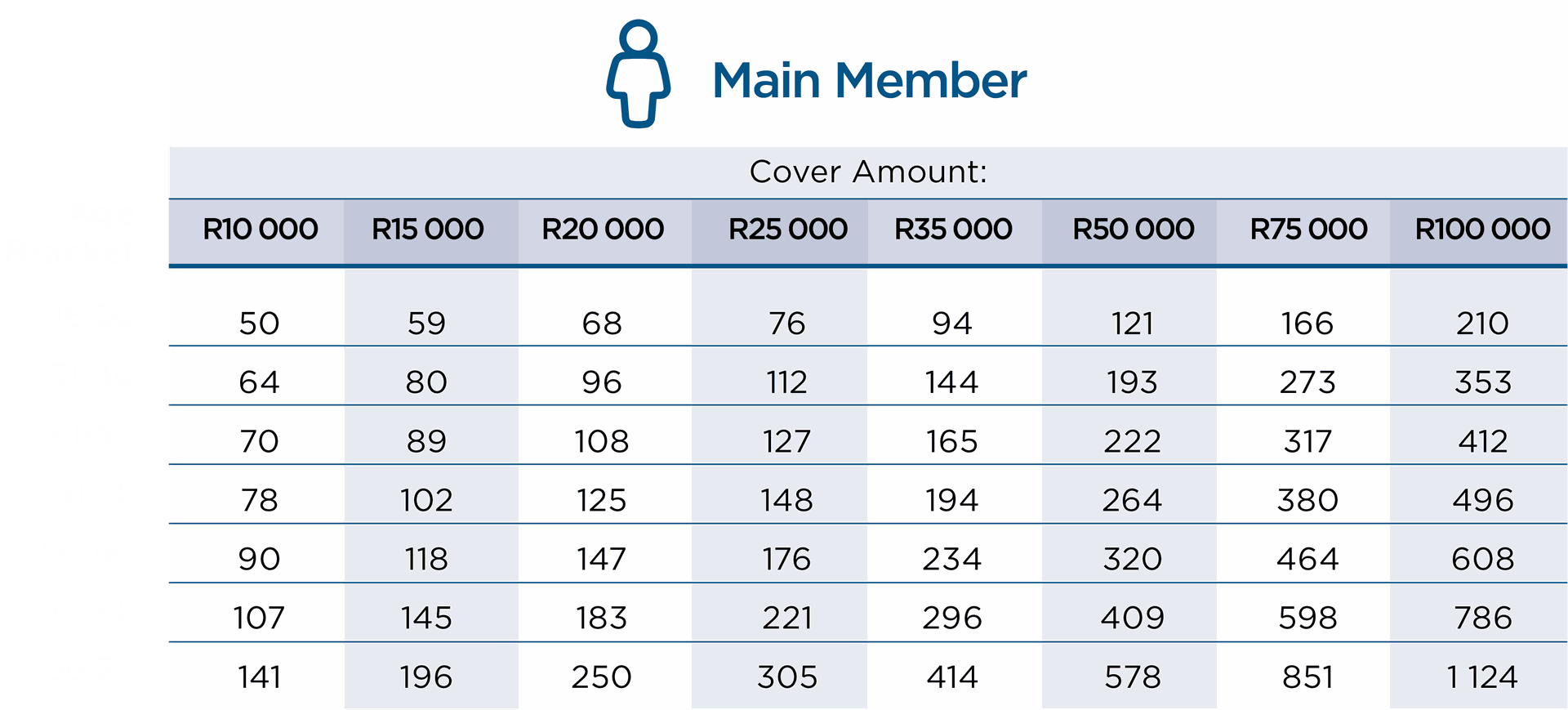Click the Cover Amount label
Screen dimensions: 1568x710
868,172
